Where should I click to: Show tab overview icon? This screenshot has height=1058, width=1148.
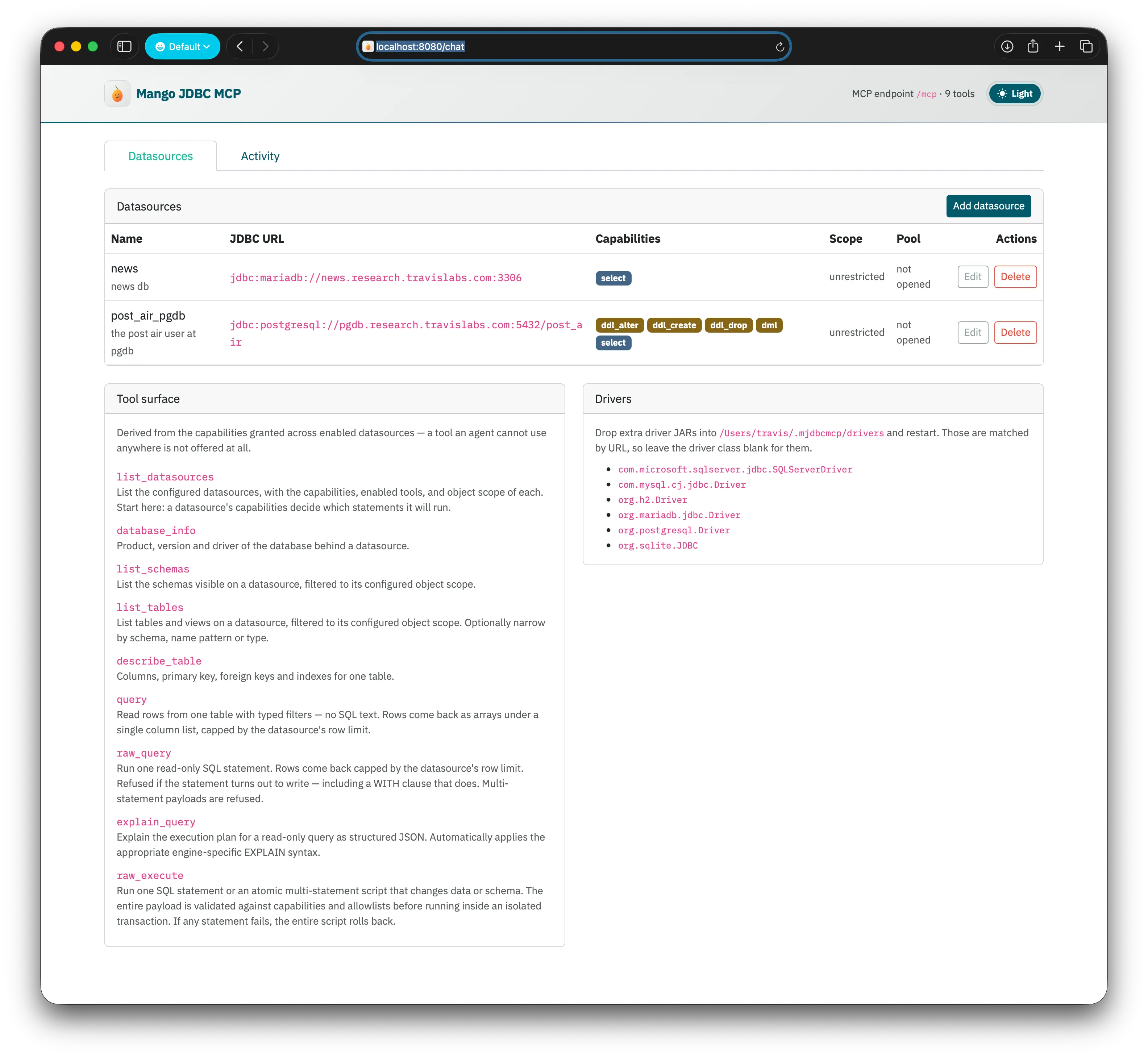click(1086, 46)
